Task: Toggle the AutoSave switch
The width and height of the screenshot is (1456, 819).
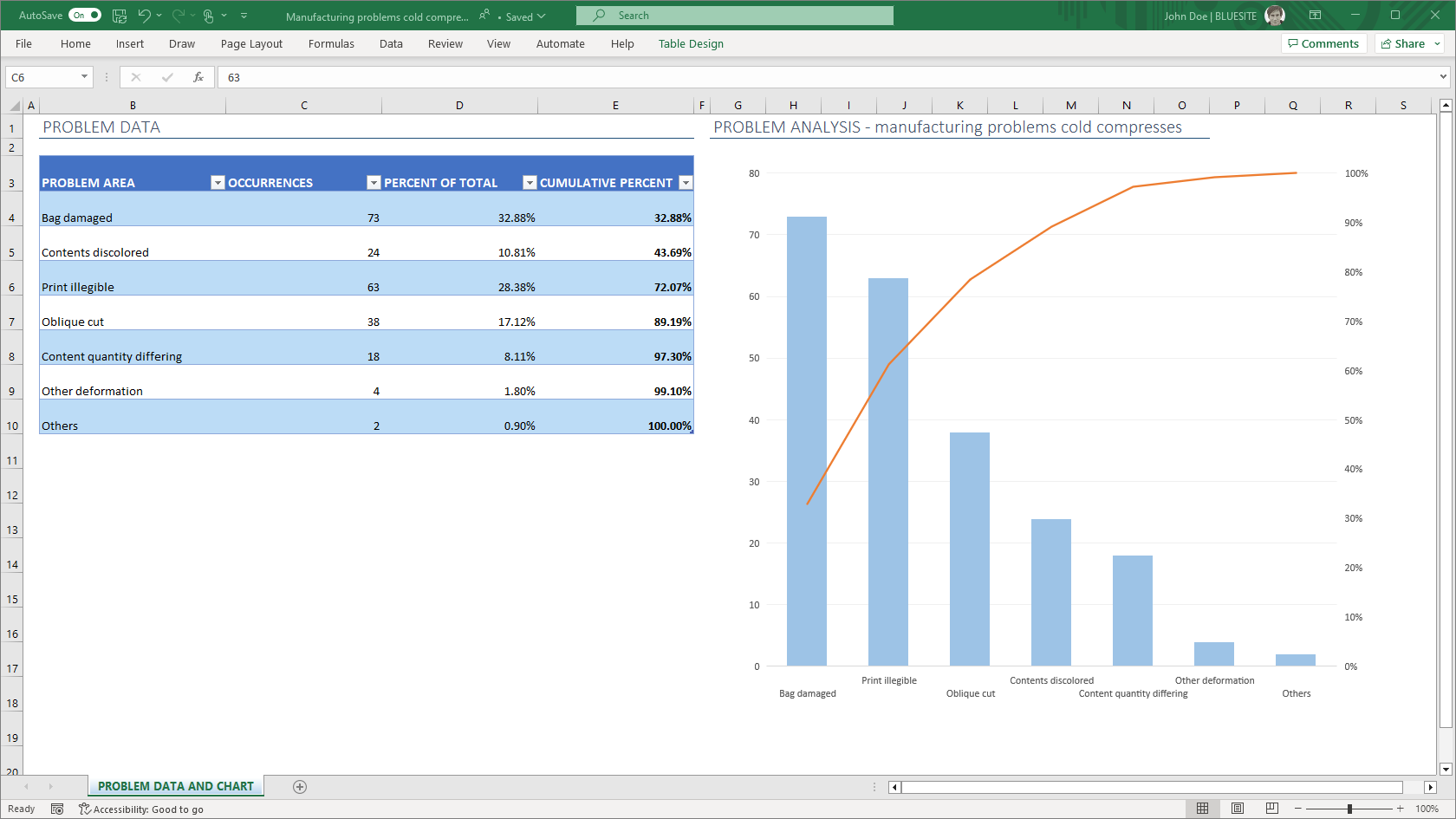Action: [85, 15]
